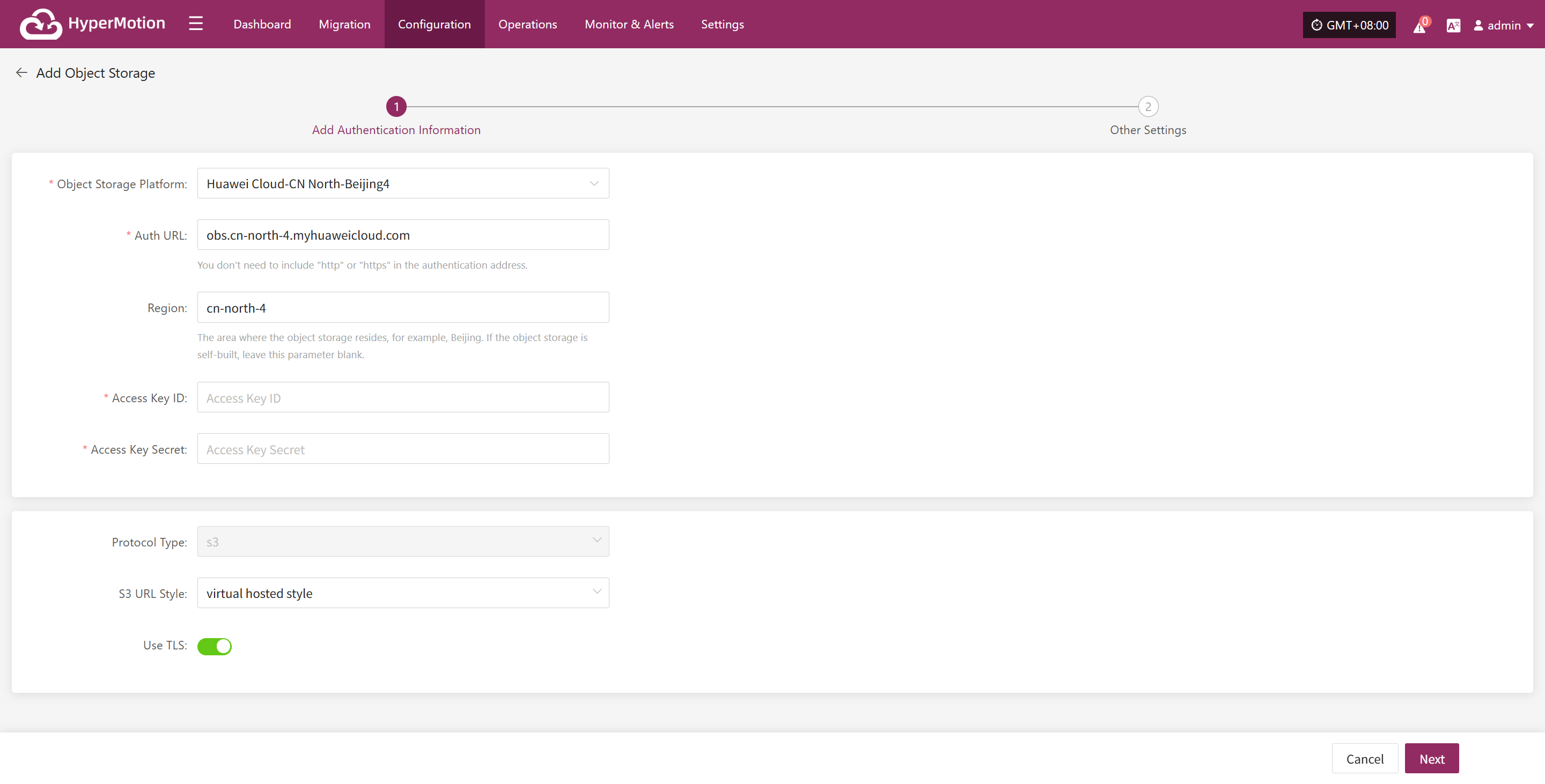Click the http/https hint text
The image size is (1545, 784).
pos(362,265)
